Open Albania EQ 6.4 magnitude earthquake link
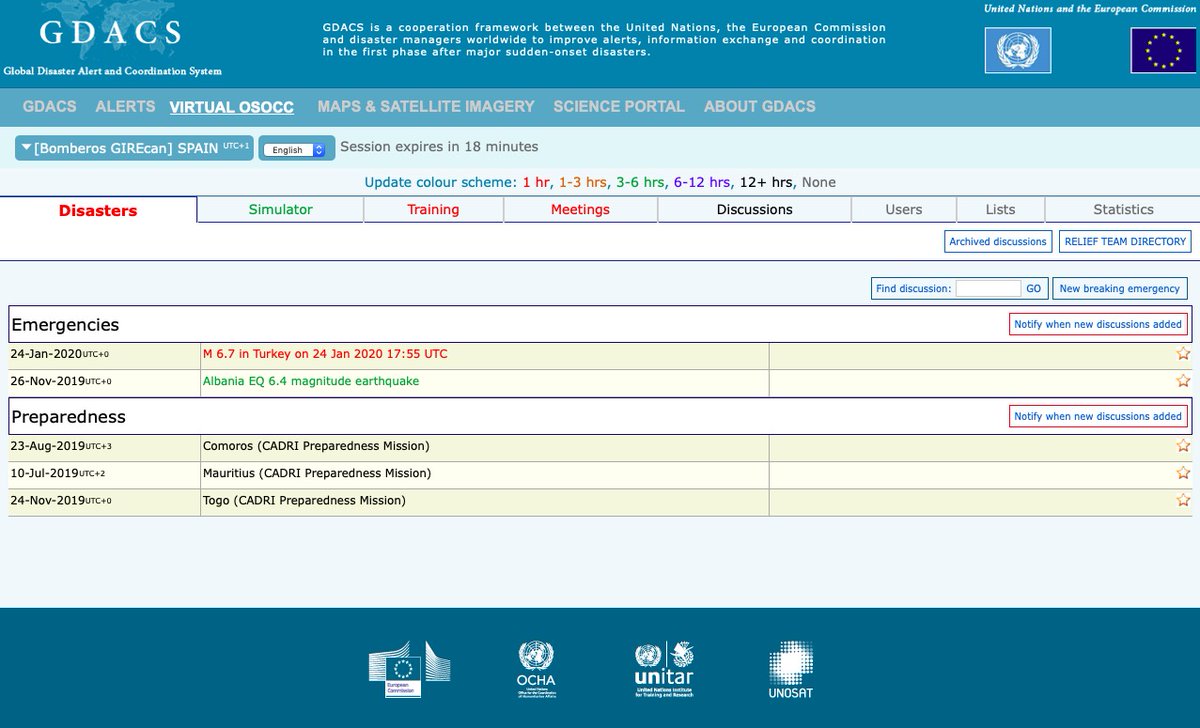The height and width of the screenshot is (728, 1200). click(311, 381)
